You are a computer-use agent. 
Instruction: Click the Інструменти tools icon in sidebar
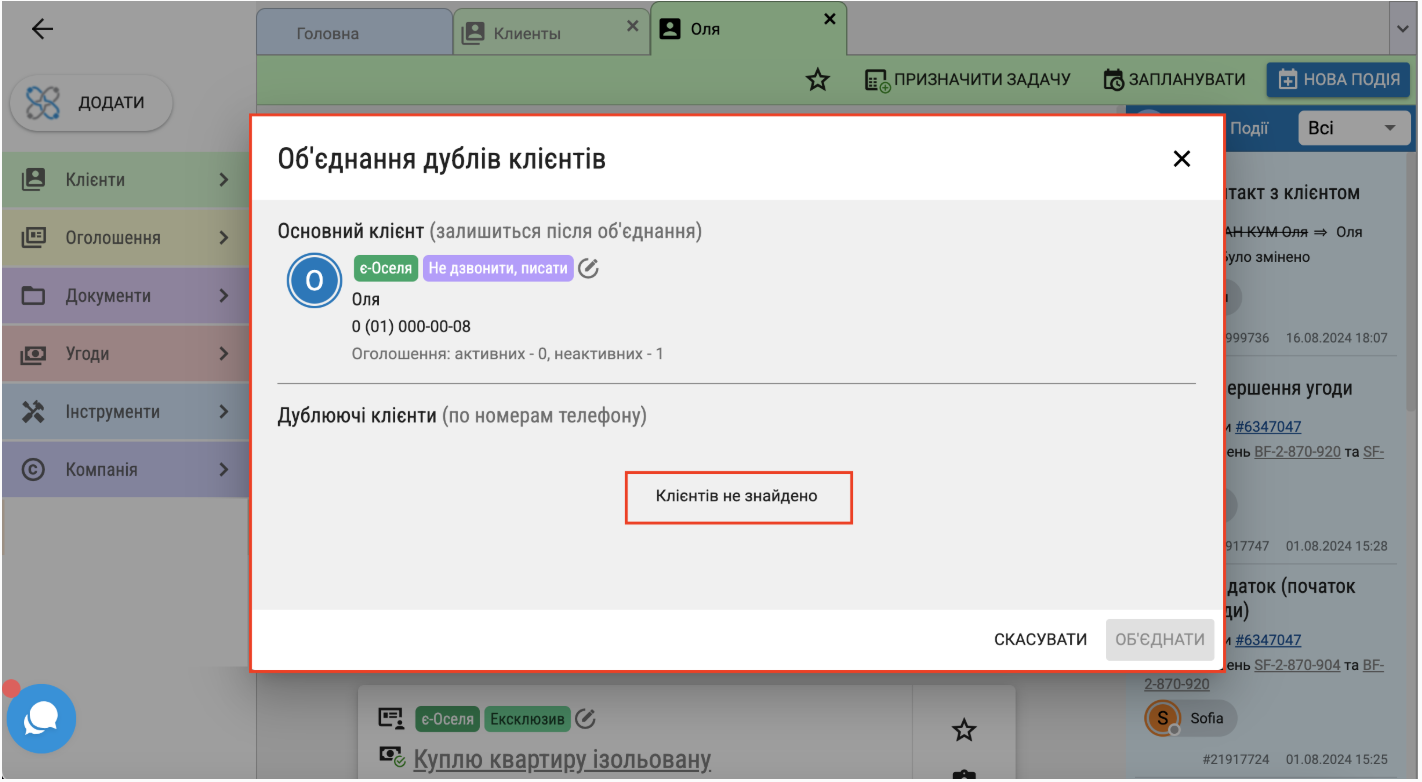point(34,412)
